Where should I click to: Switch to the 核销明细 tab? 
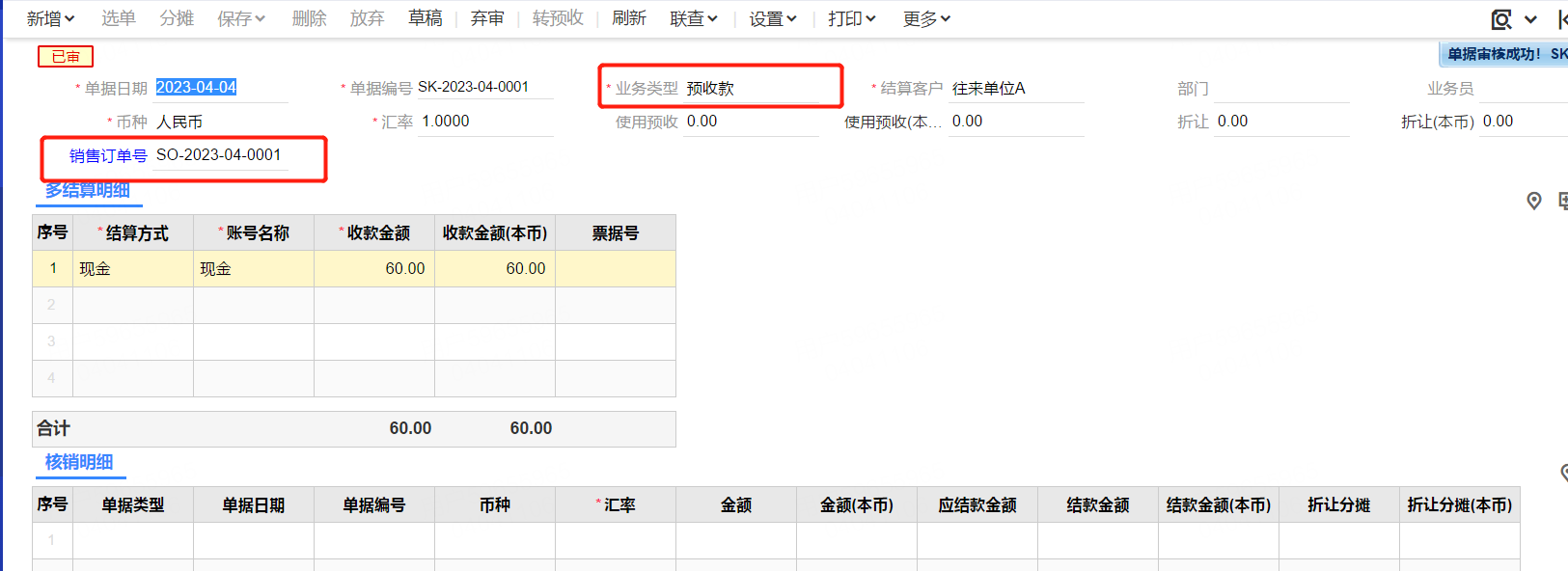click(x=79, y=462)
